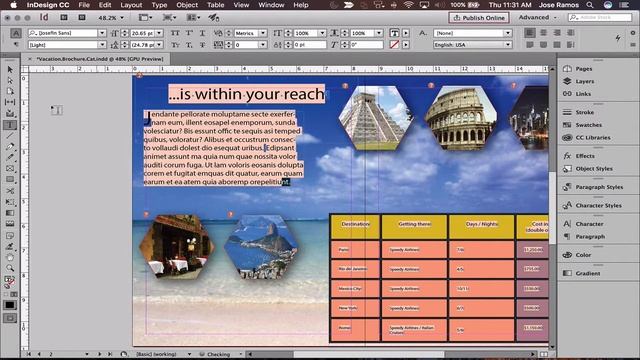The width and height of the screenshot is (640, 360).
Task: Activate the Zoom tool
Action: [x=10, y=268]
